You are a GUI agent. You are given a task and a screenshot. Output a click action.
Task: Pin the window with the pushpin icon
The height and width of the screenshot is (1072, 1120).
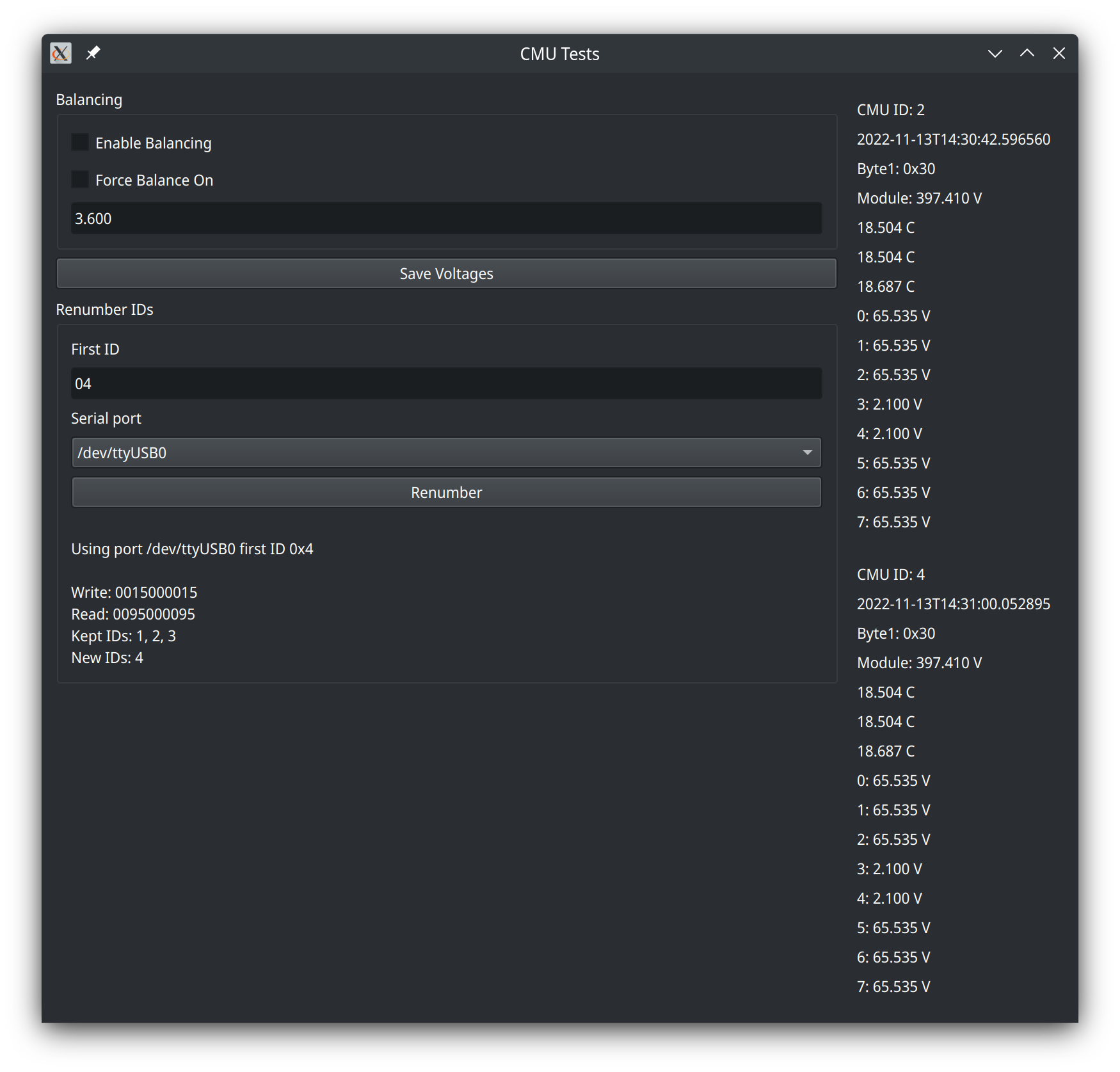(93, 53)
